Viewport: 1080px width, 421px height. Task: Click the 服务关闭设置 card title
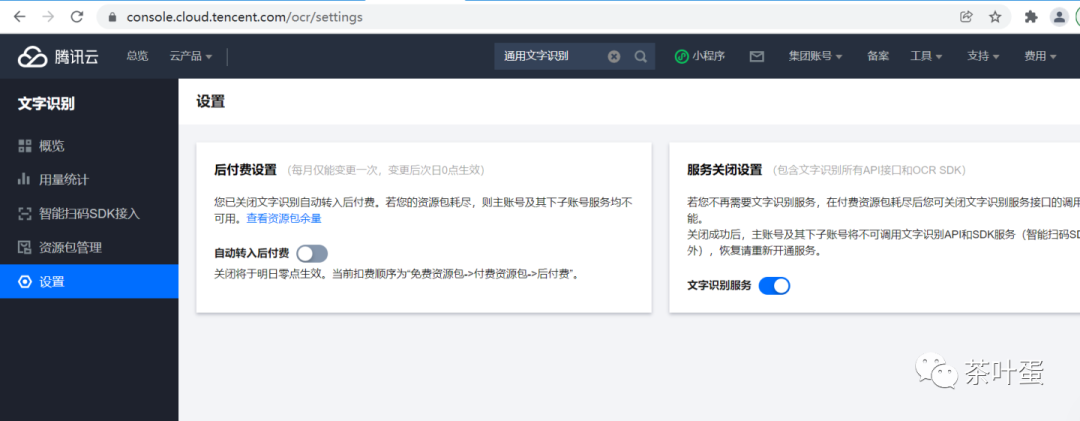pyautogui.click(x=725, y=170)
